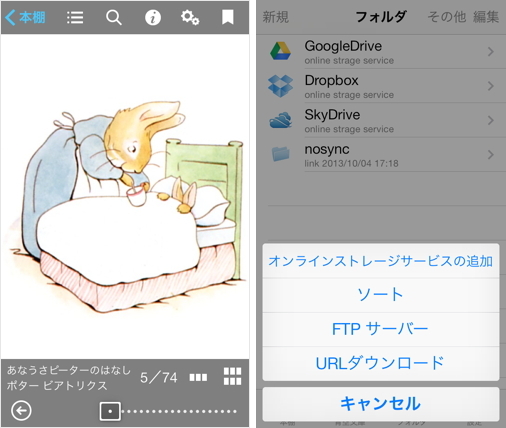The height and width of the screenshot is (428, 506).
Task: Choose FTP サーバー option
Action: [x=381, y=329]
